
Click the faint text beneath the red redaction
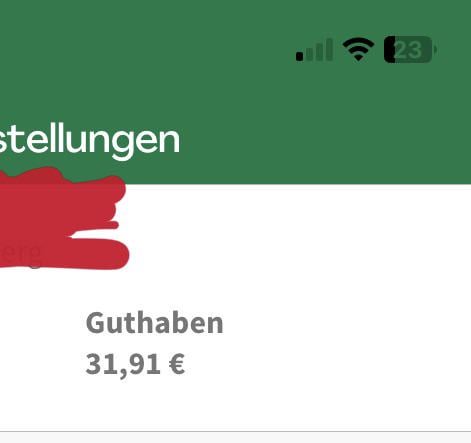[x=21, y=252]
